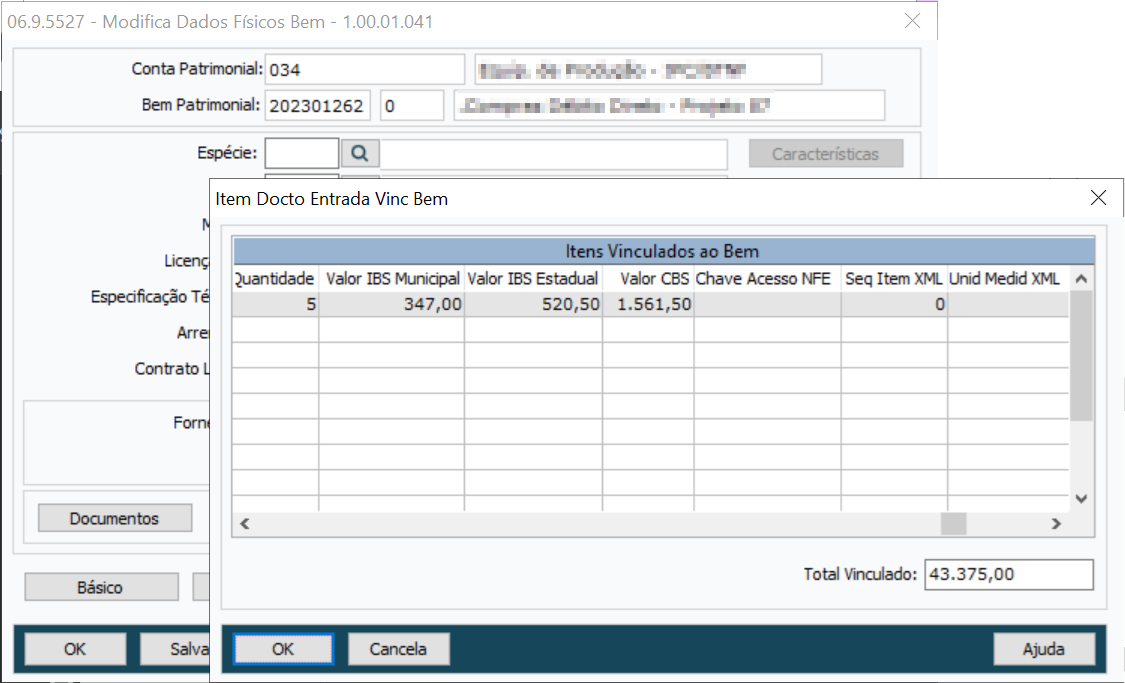The width and height of the screenshot is (1125, 683).
Task: Click the partially hidden Salva button
Action: pos(175,649)
